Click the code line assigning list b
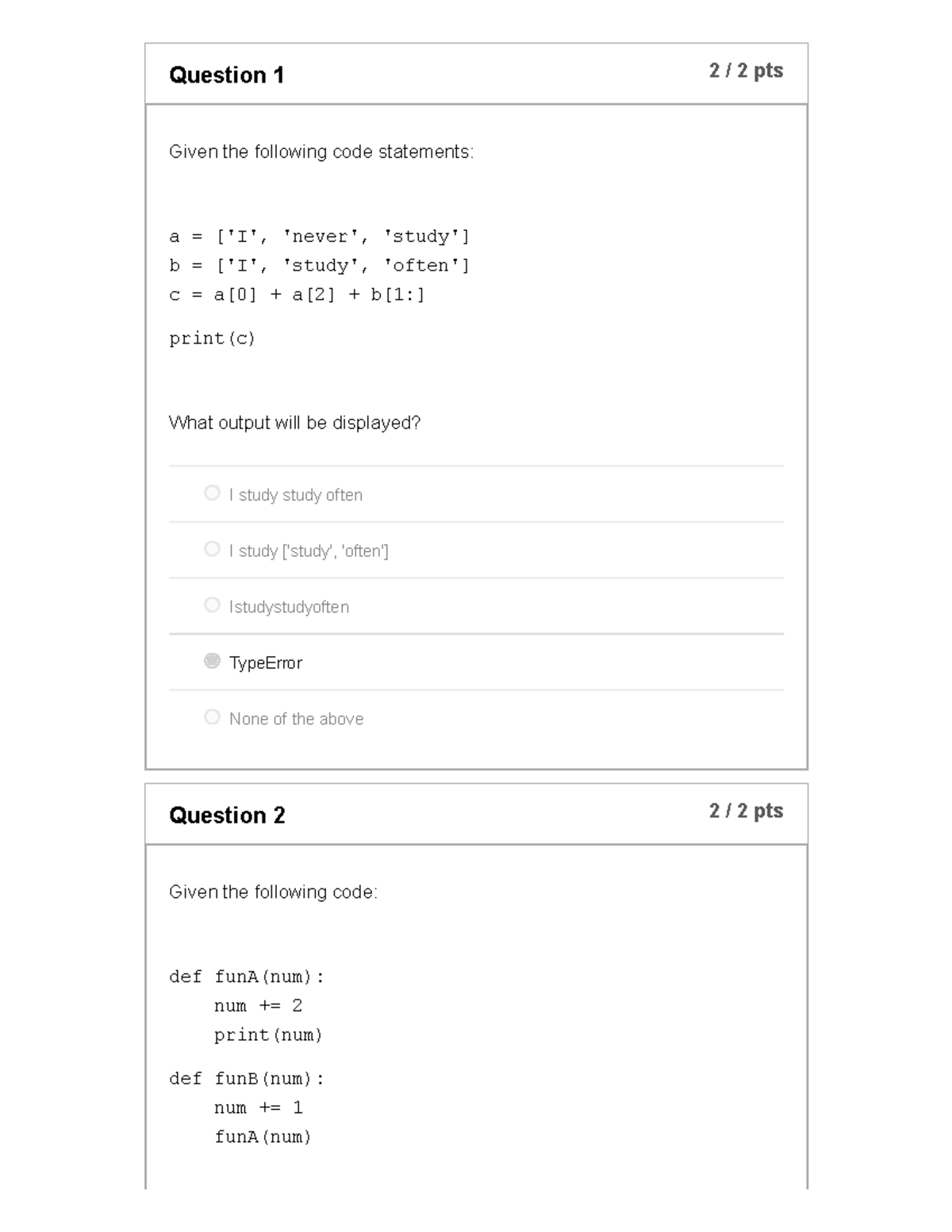The width and height of the screenshot is (952, 1232). point(319,266)
